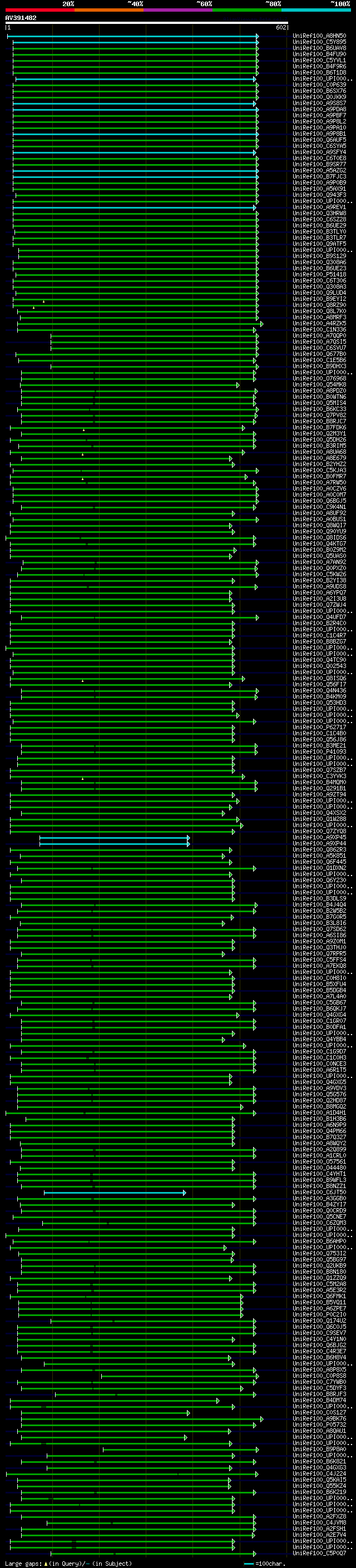Click the red 20% identity legend bar
The width and height of the screenshot is (356, 1568).
pyautogui.click(x=39, y=10)
